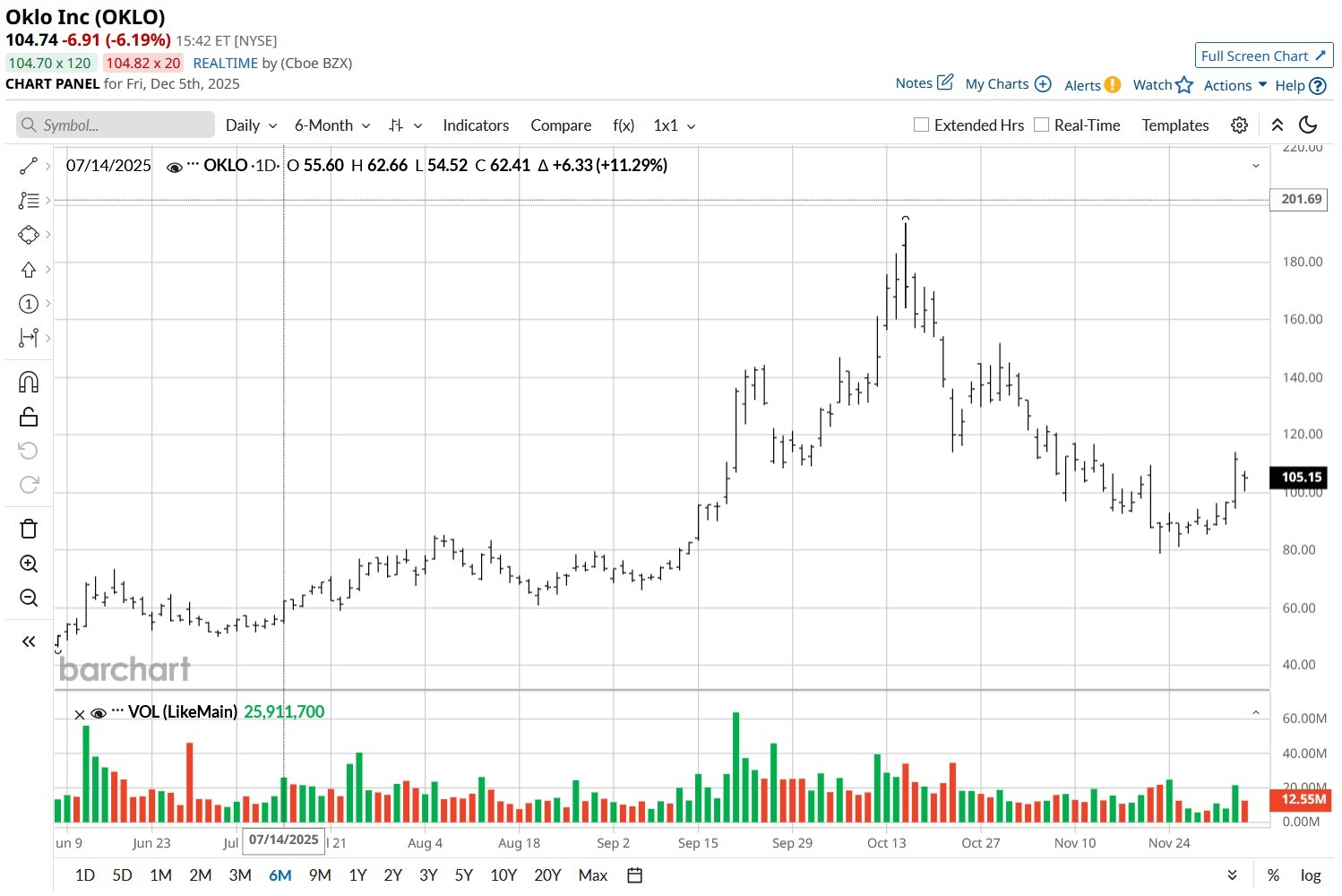Screen dimensions: 1342x896
Task: Select the 1D time range
Action: pyautogui.click(x=85, y=875)
